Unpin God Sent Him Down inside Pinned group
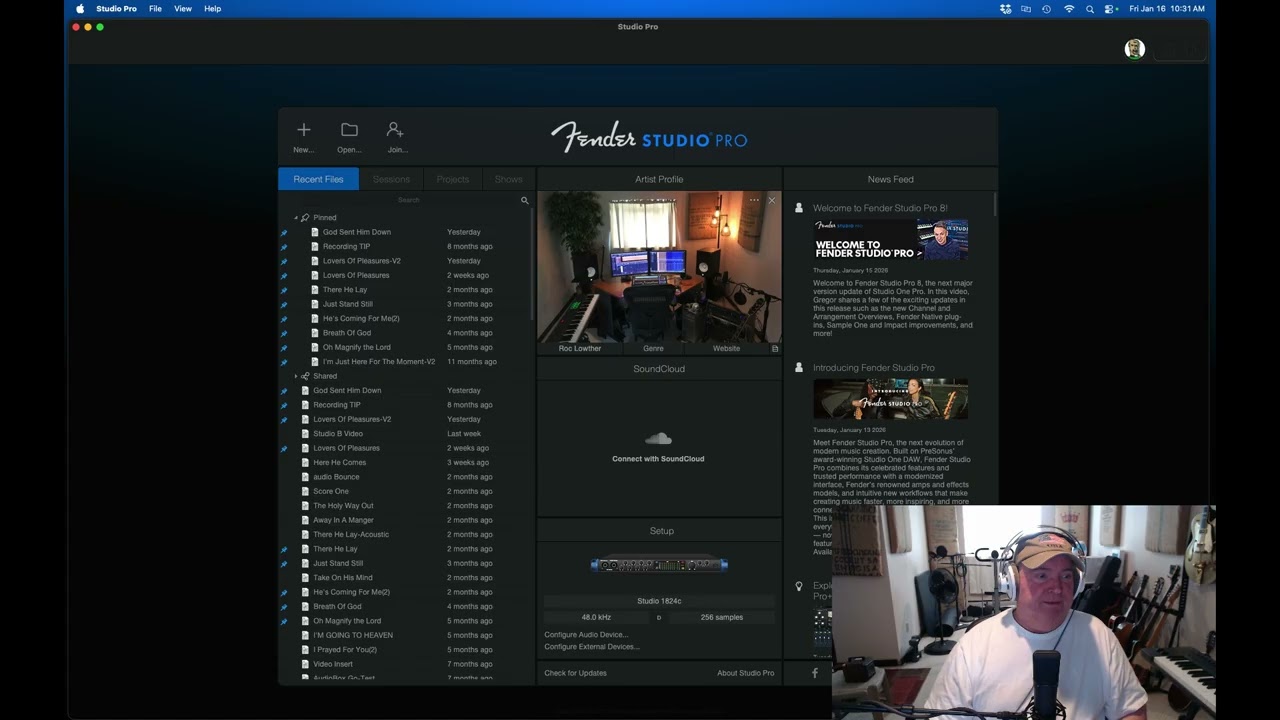Viewport: 1280px width, 720px height. [284, 232]
